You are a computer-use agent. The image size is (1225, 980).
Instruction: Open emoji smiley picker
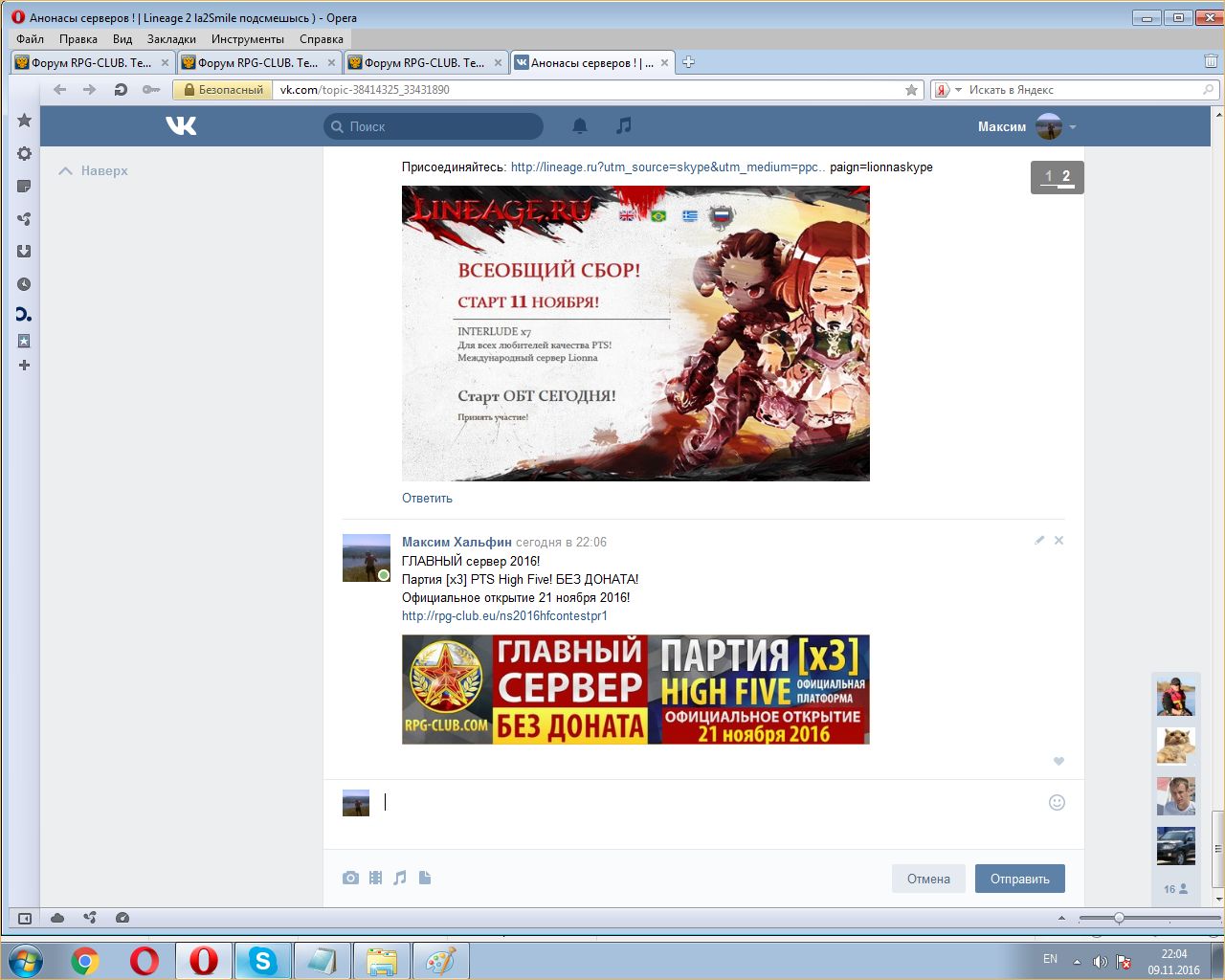tap(1057, 802)
